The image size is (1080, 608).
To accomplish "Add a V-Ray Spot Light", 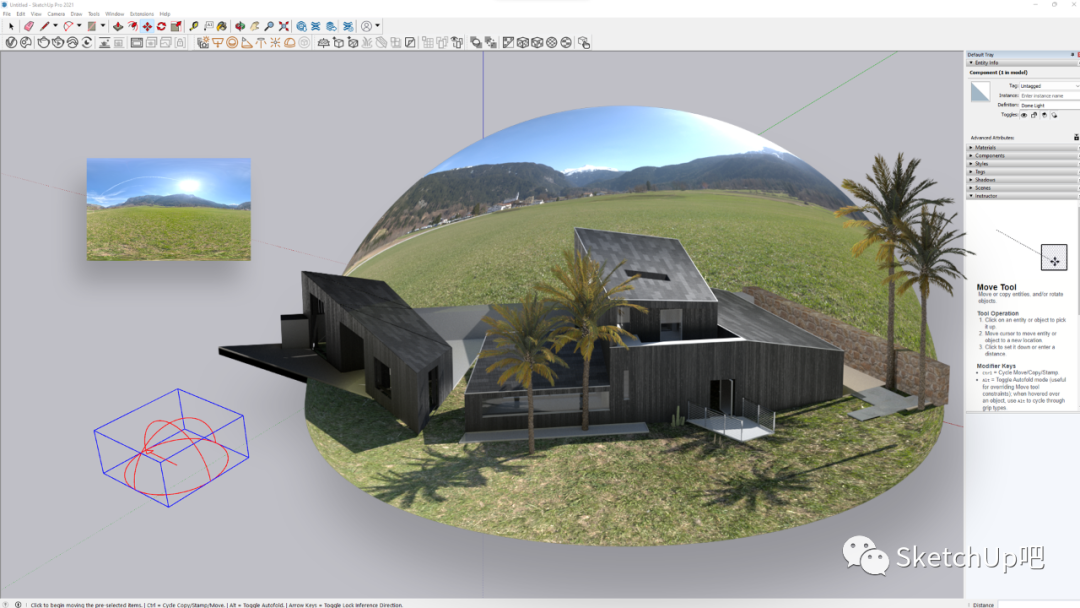I will 247,43.
